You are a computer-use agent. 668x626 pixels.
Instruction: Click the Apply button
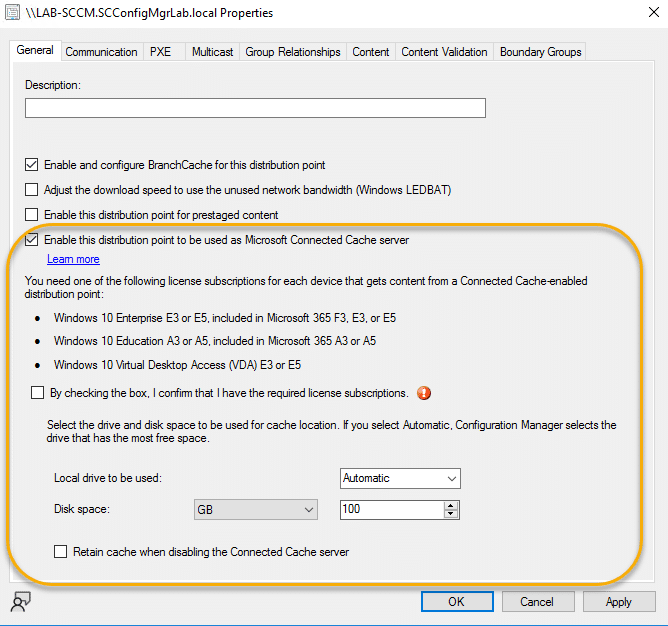(619, 601)
